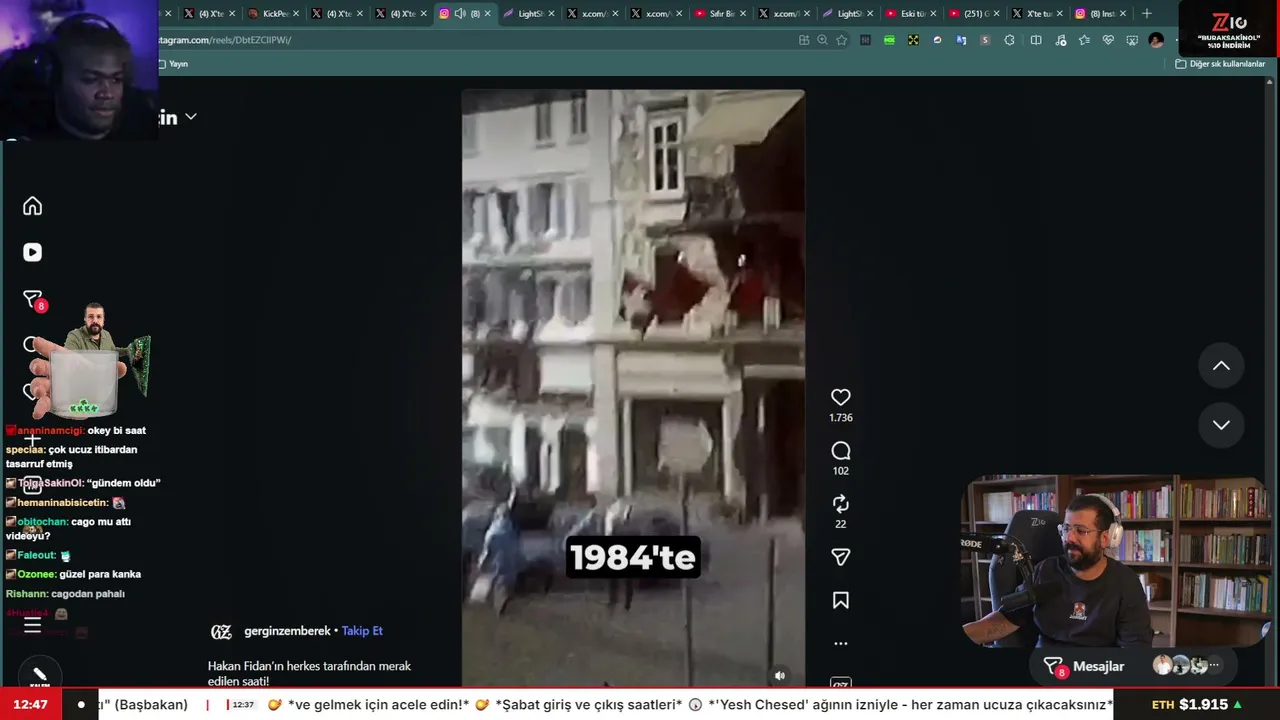Click the 1.736 likes count
1280x720 pixels.
click(841, 418)
